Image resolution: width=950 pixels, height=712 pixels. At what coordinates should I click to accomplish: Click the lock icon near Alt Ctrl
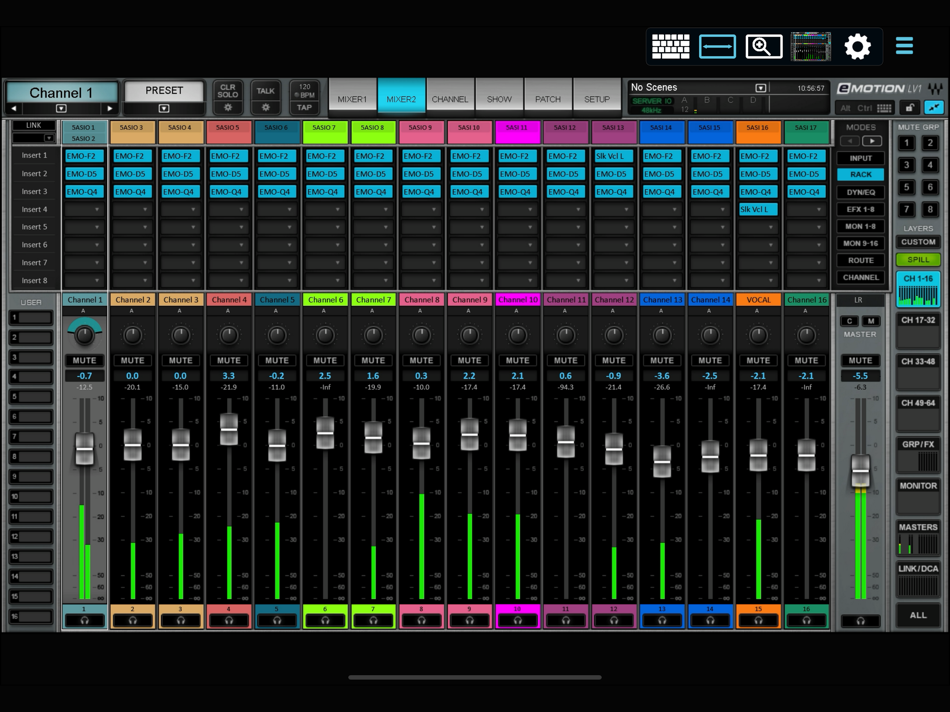tap(909, 108)
